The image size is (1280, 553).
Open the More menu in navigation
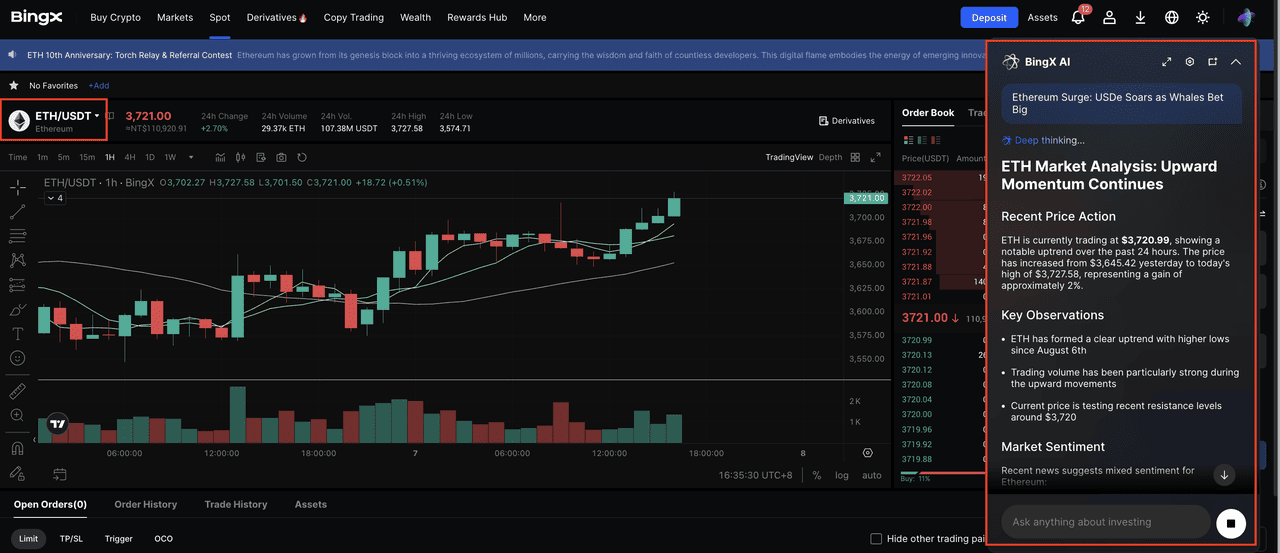[534, 17]
